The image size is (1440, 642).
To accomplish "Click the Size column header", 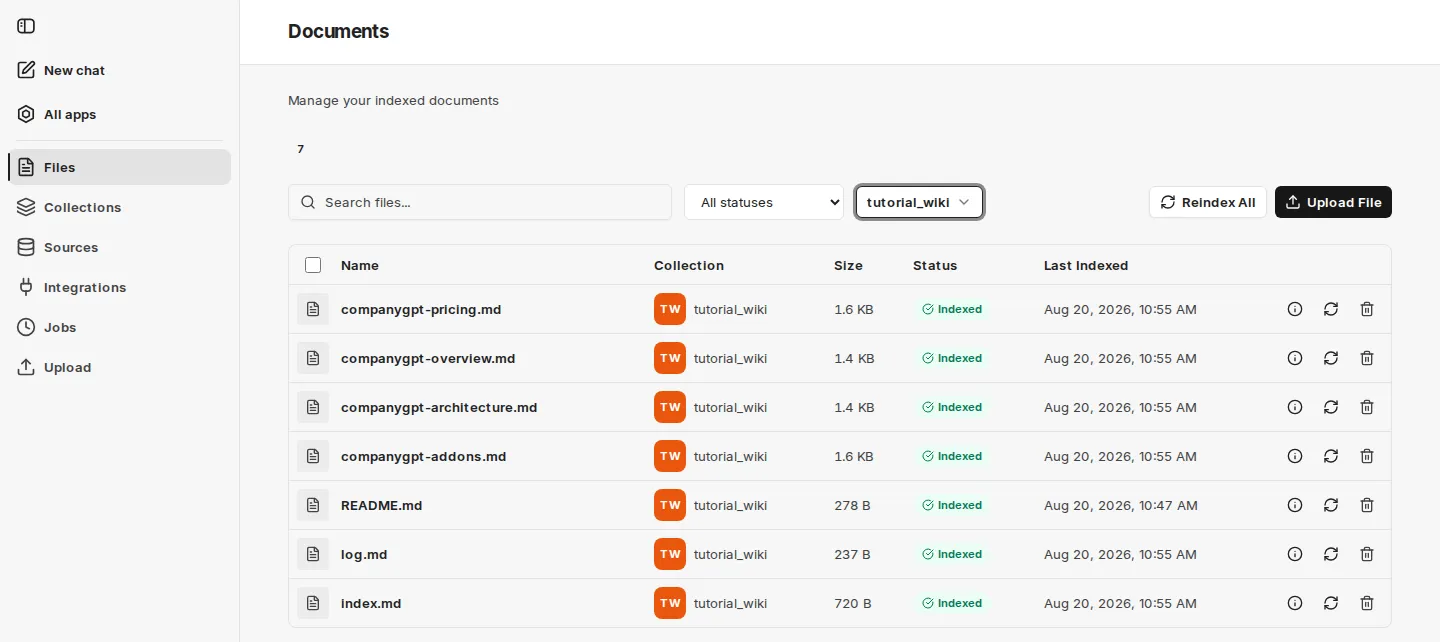I will point(848,265).
